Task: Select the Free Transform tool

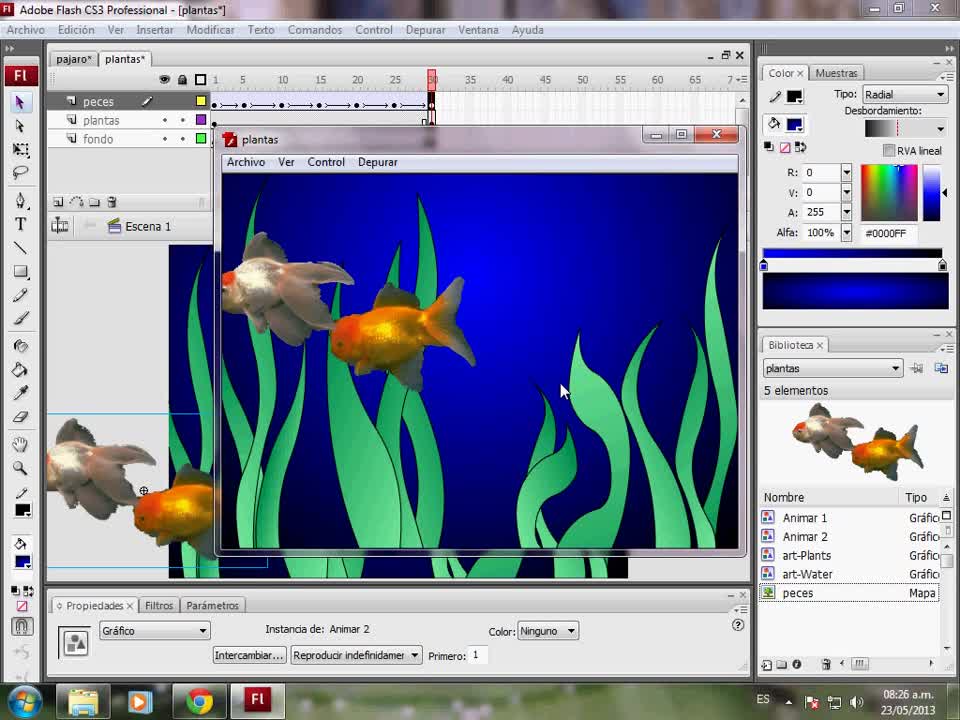Action: 20,149
